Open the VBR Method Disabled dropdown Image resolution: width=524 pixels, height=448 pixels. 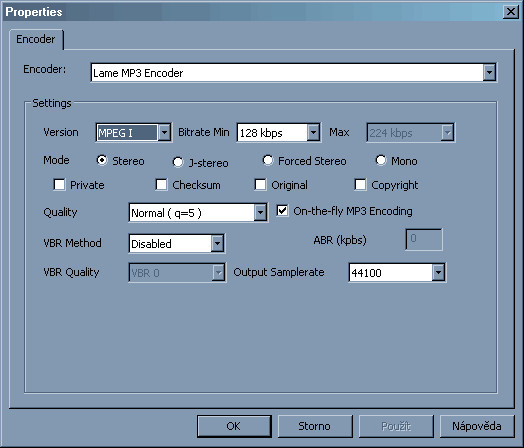tap(217, 243)
